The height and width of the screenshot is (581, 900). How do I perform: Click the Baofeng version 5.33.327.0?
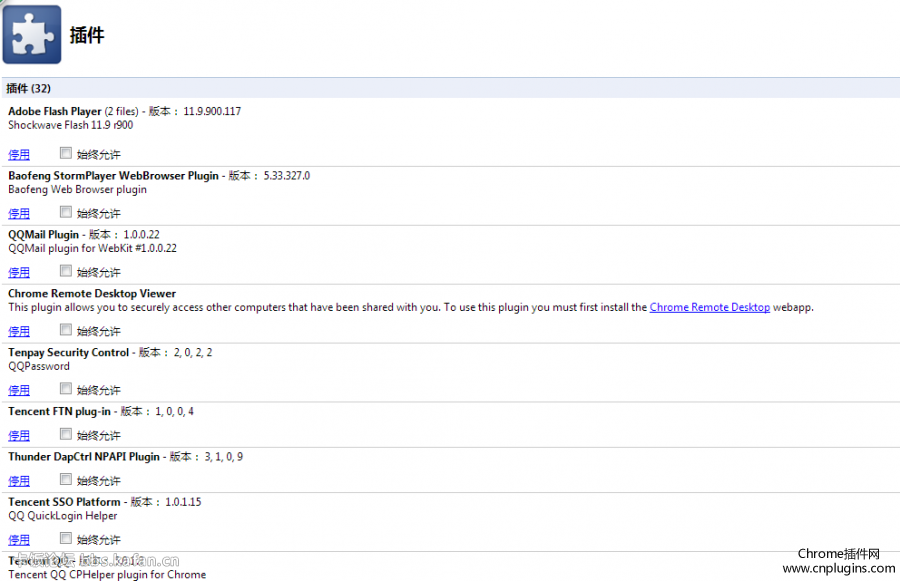286,176
